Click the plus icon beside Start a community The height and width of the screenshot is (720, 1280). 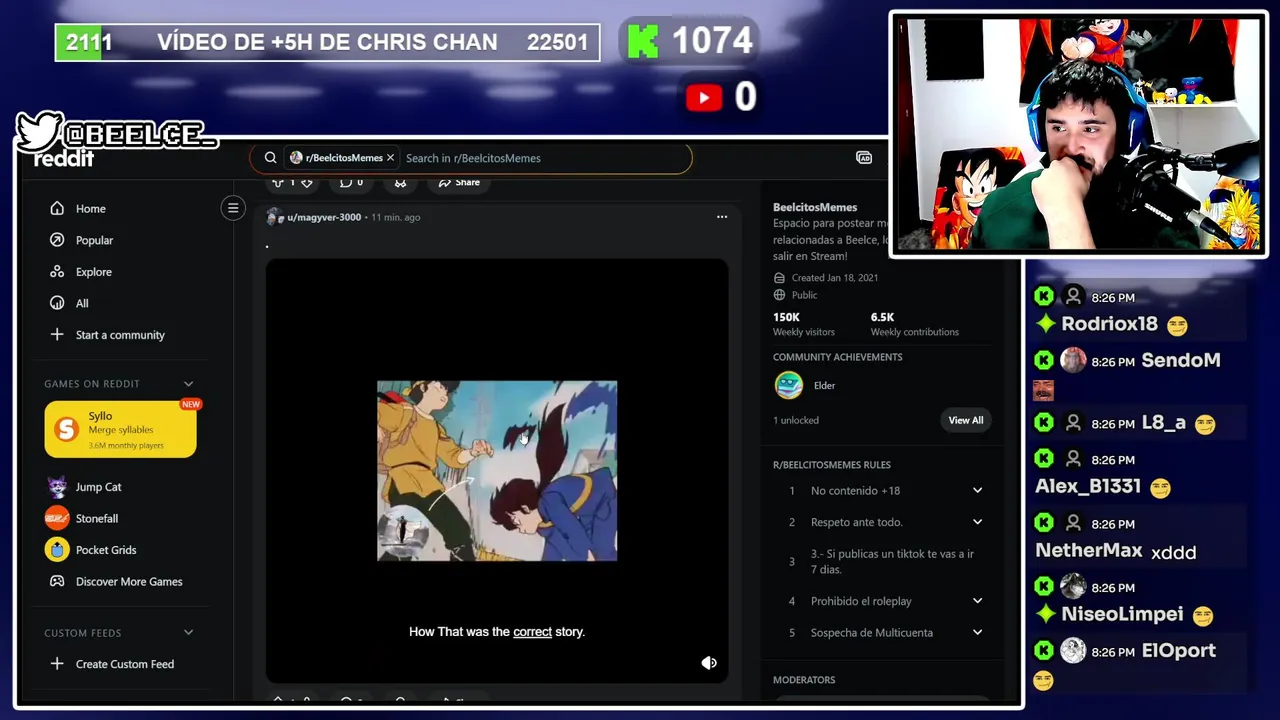pyautogui.click(x=57, y=335)
